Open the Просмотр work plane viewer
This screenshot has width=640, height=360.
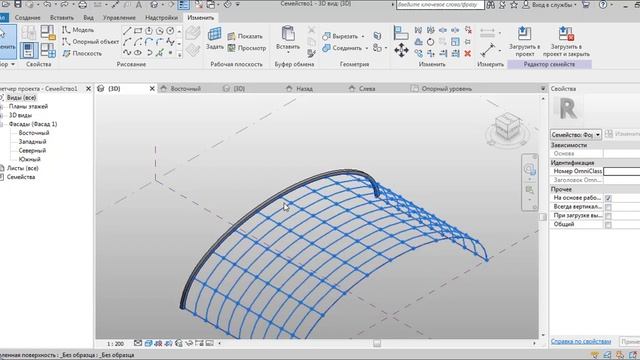(247, 48)
